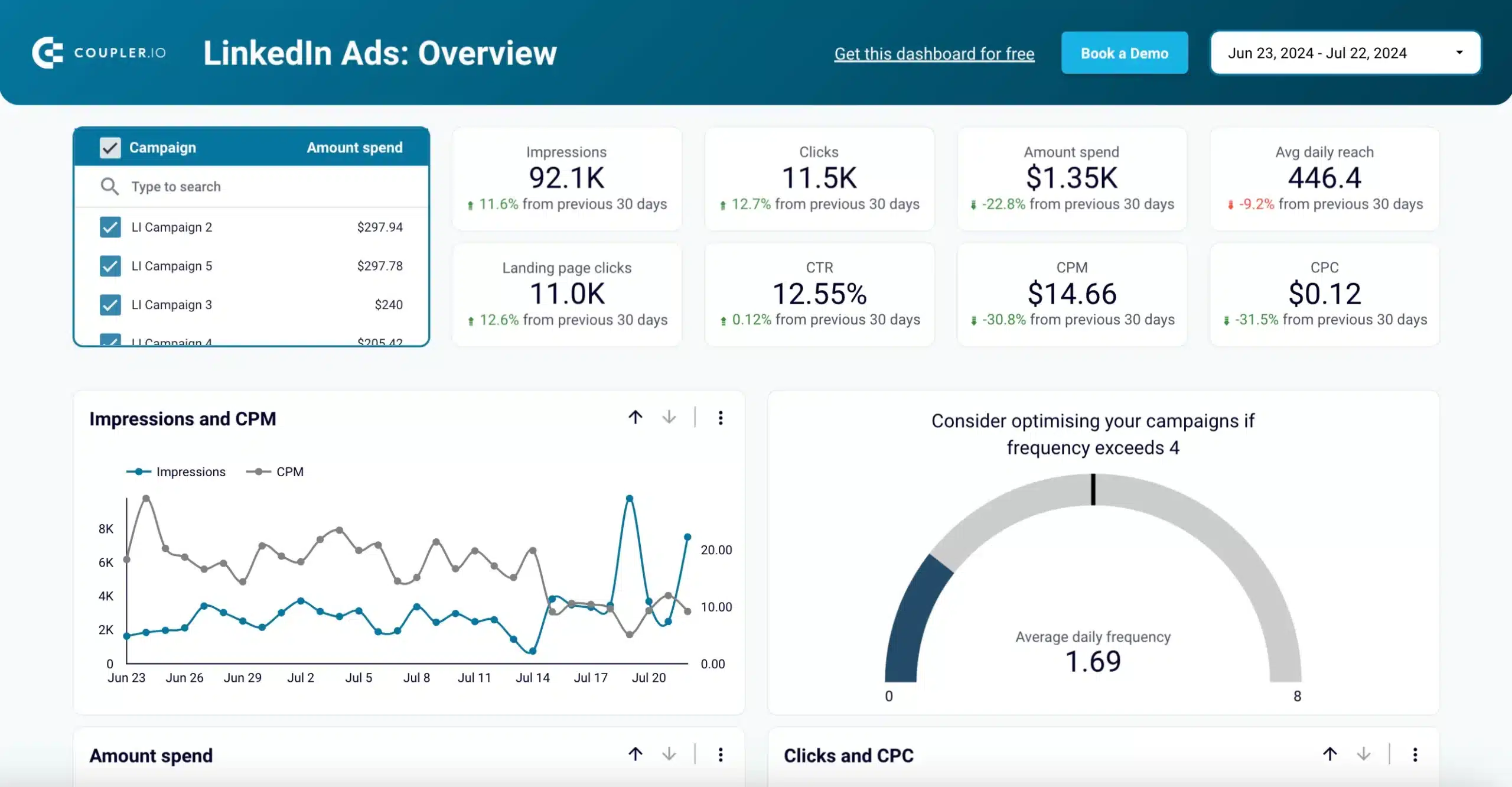Click 'LinkedIn Ads: Overview' page title

click(380, 53)
